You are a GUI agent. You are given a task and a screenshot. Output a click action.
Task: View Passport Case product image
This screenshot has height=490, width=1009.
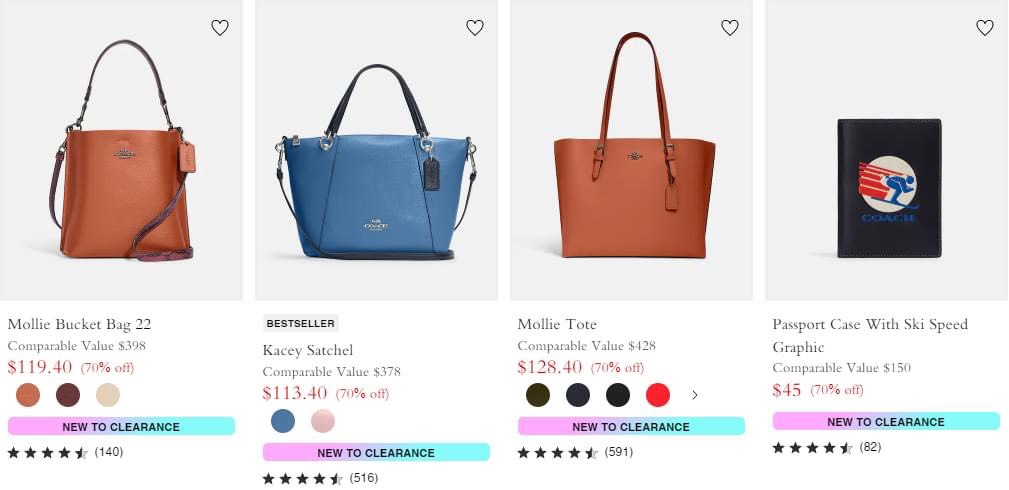tap(887, 150)
